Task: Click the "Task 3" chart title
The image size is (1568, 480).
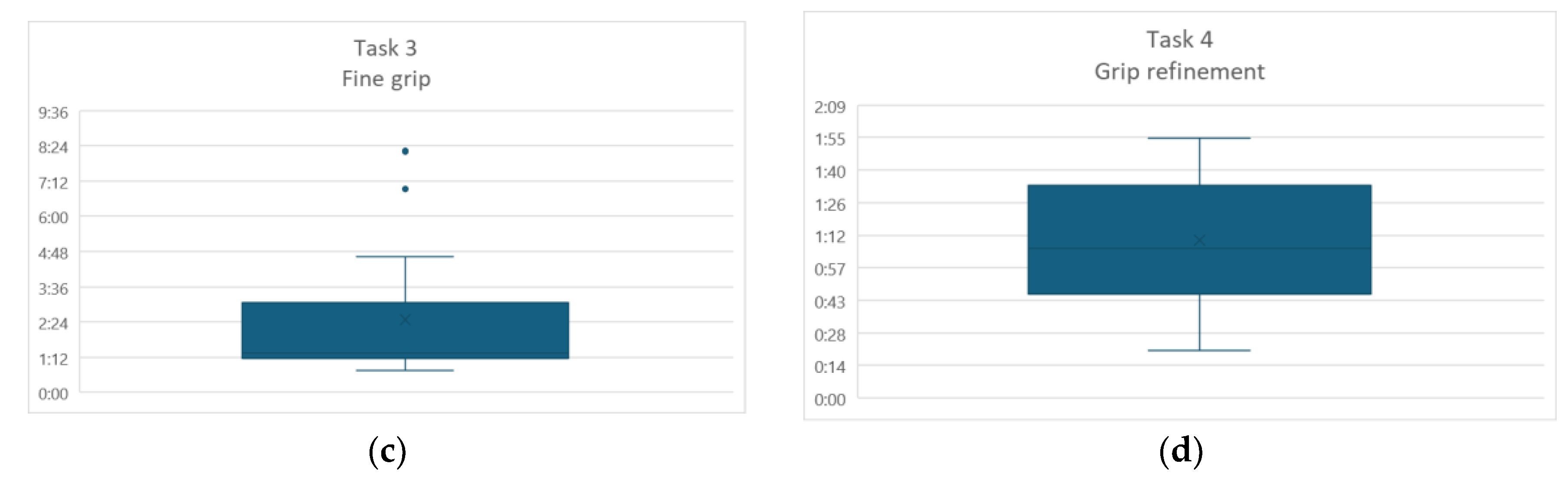Action: click(385, 48)
